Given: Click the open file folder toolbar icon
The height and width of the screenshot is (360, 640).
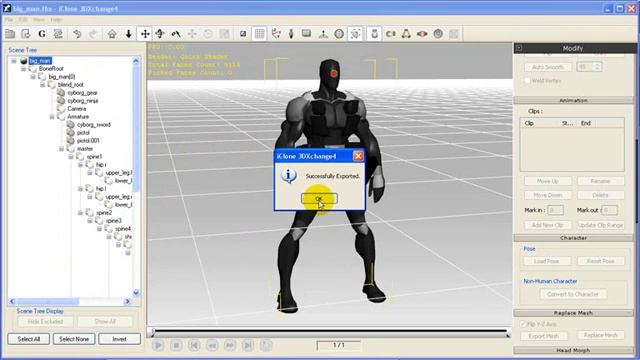Looking at the screenshot, I should [x=10, y=34].
